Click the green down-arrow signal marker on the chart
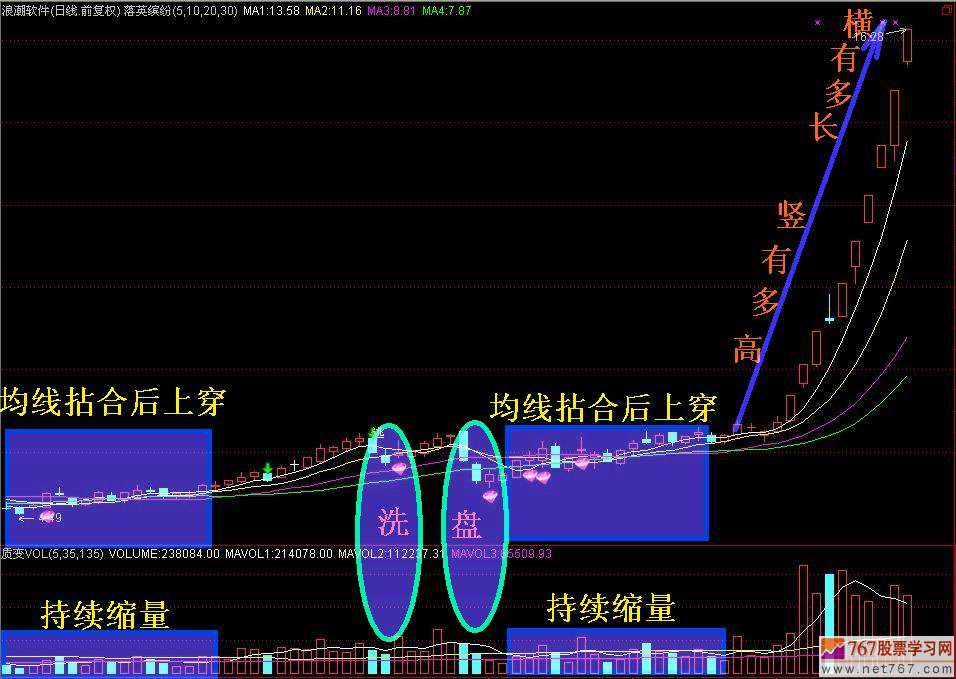The width and height of the screenshot is (956, 679). click(x=268, y=468)
